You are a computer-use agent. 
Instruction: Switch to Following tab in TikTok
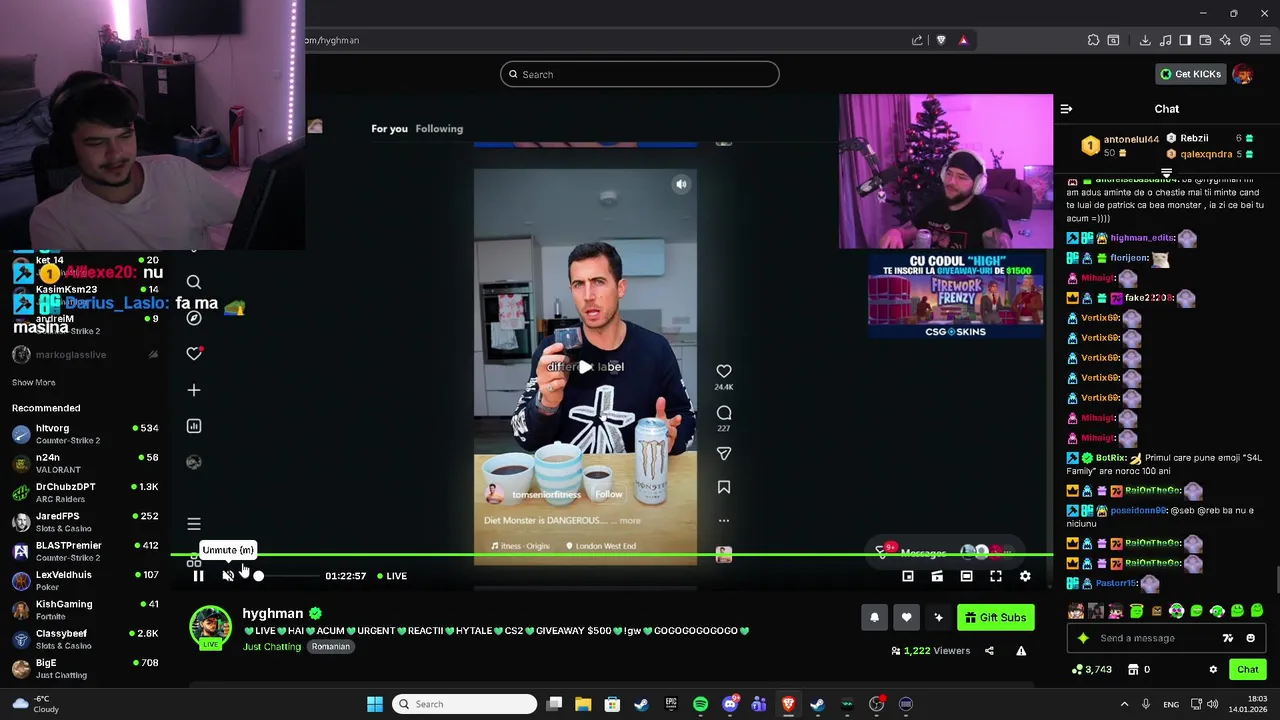tap(439, 129)
